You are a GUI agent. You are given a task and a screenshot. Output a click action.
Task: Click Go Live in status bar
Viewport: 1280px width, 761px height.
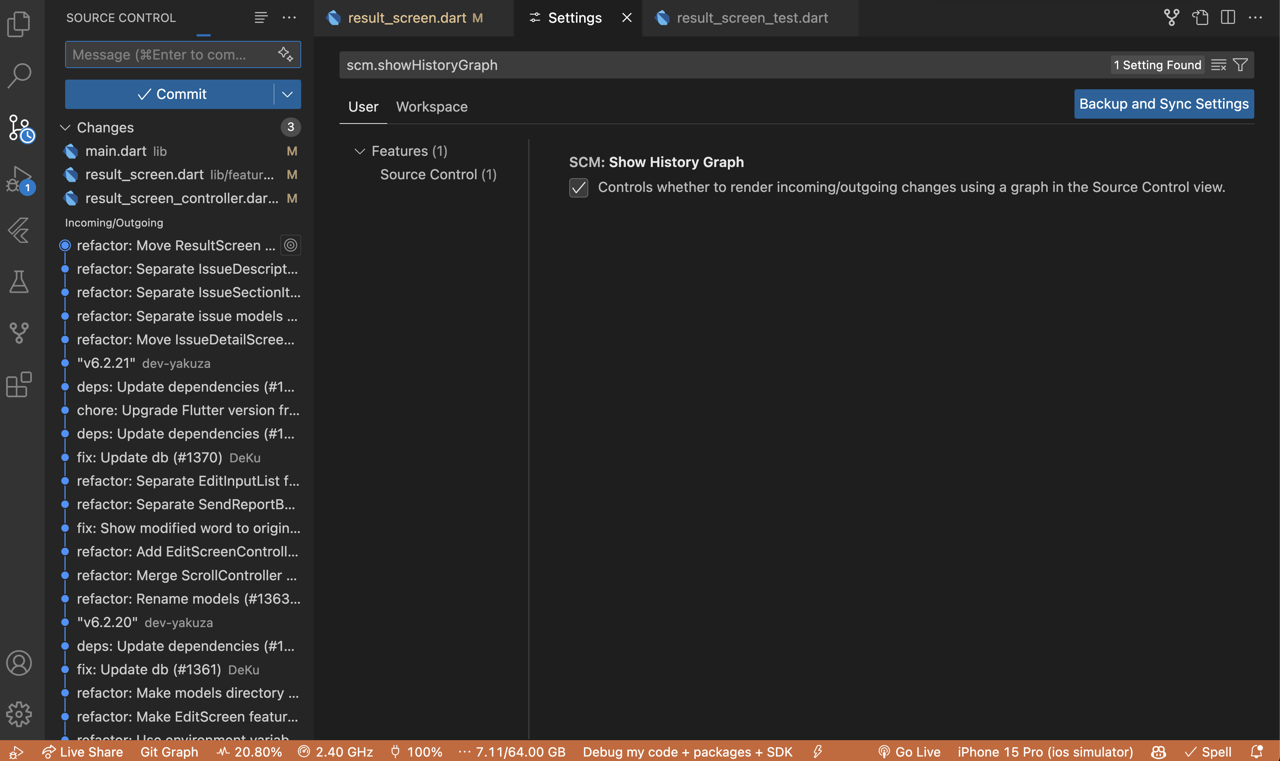click(x=908, y=752)
